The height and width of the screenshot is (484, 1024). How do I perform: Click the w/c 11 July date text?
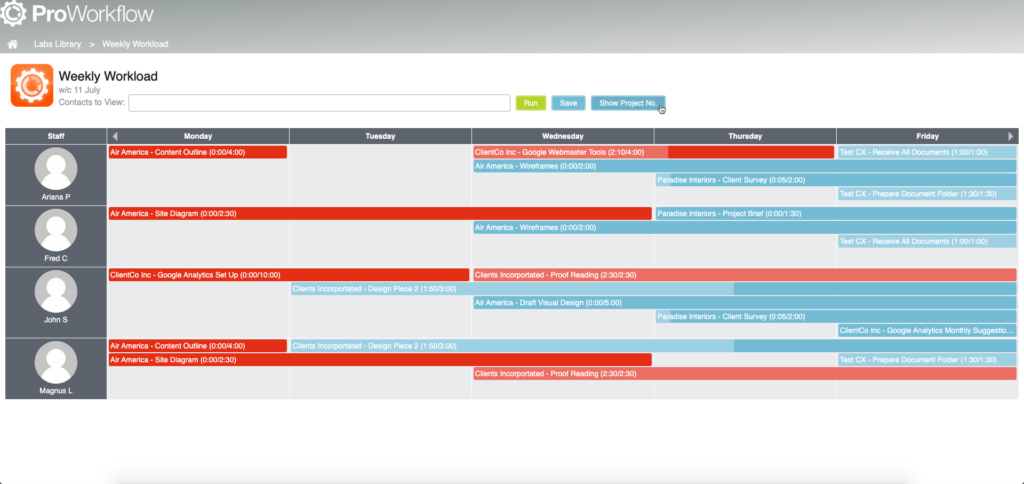point(79,90)
